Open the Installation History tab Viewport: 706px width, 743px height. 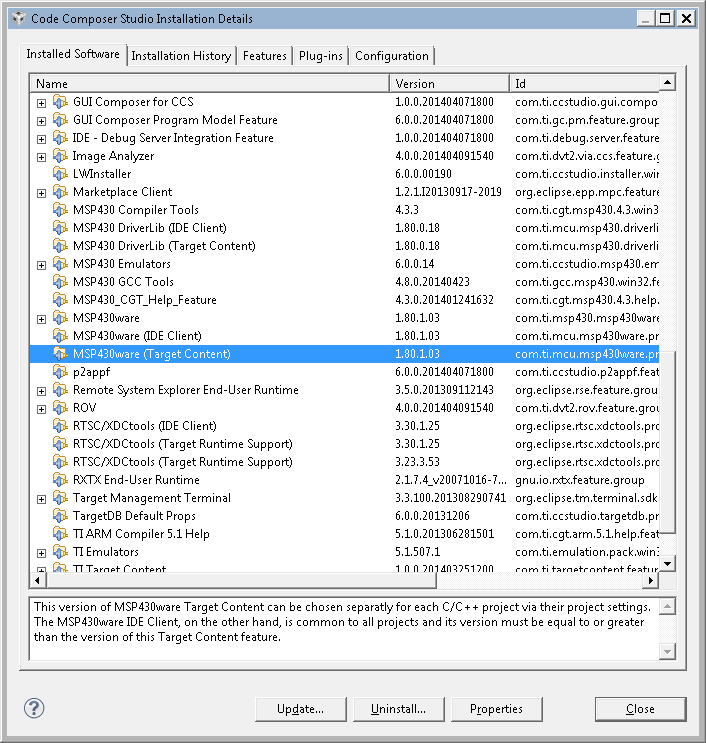(181, 56)
